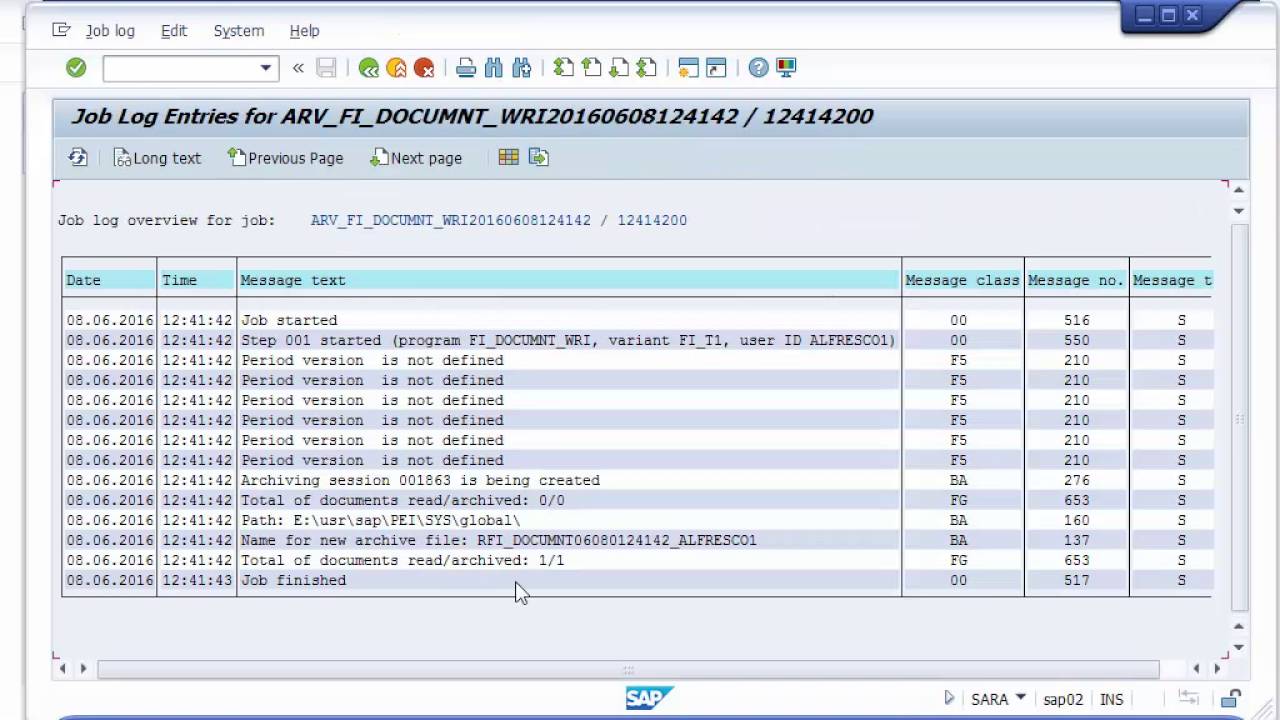
Task: Click message number 517
Action: (x=1076, y=580)
